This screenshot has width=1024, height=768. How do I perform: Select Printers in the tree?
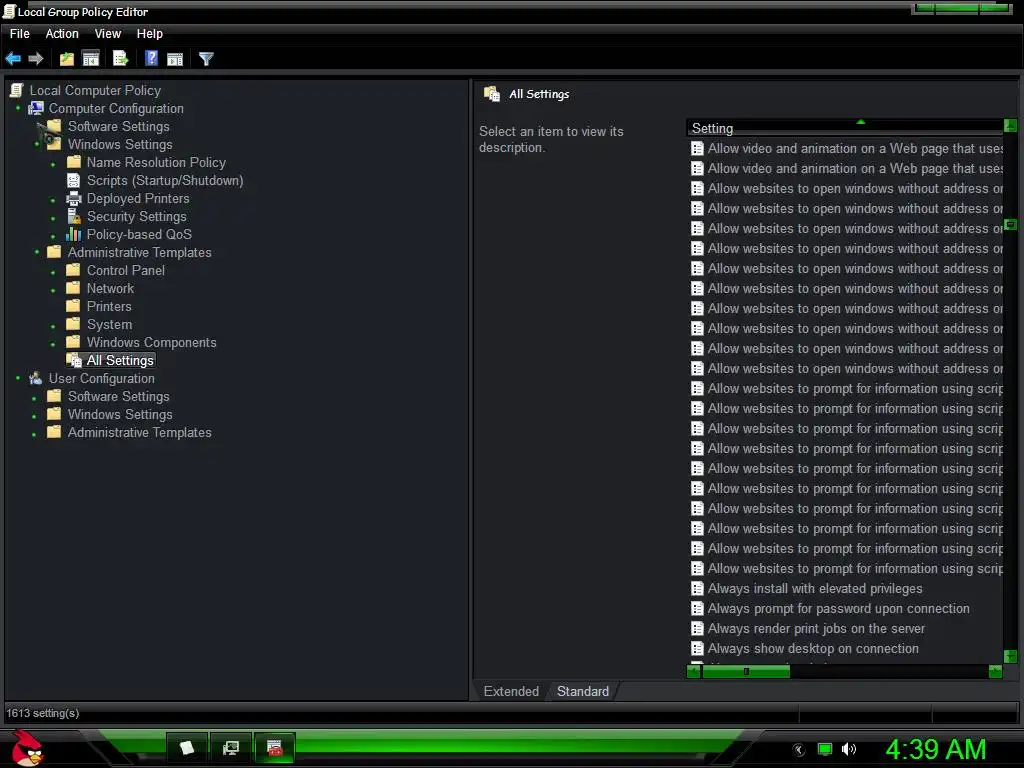coord(109,306)
